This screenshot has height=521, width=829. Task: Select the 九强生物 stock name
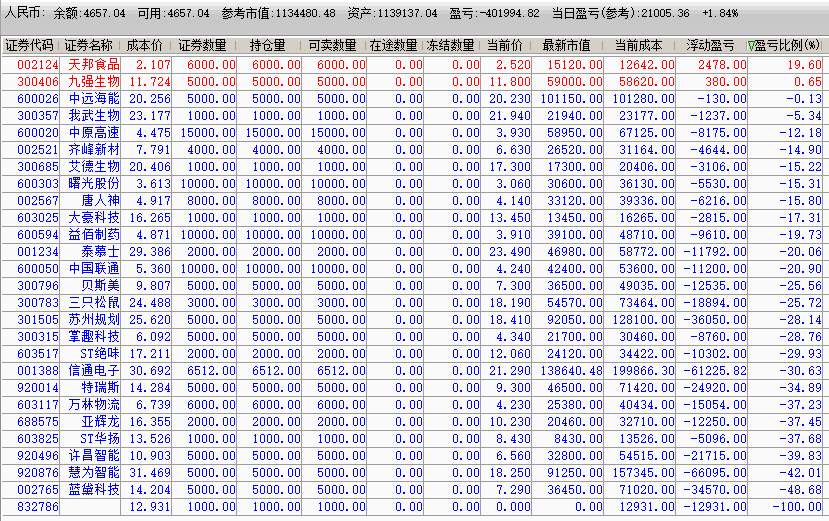94,82
